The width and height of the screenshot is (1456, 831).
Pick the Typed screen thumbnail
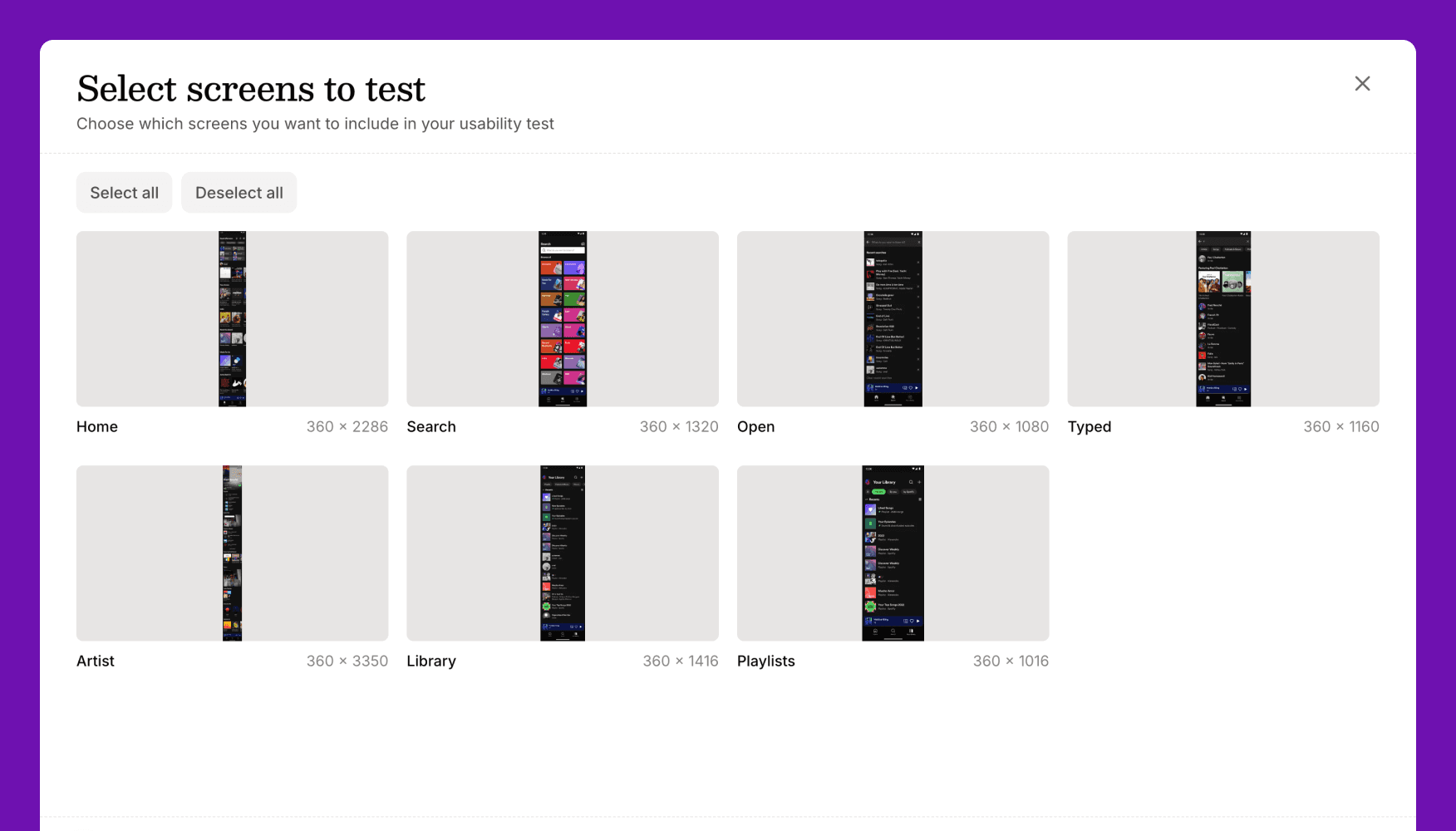1223,319
